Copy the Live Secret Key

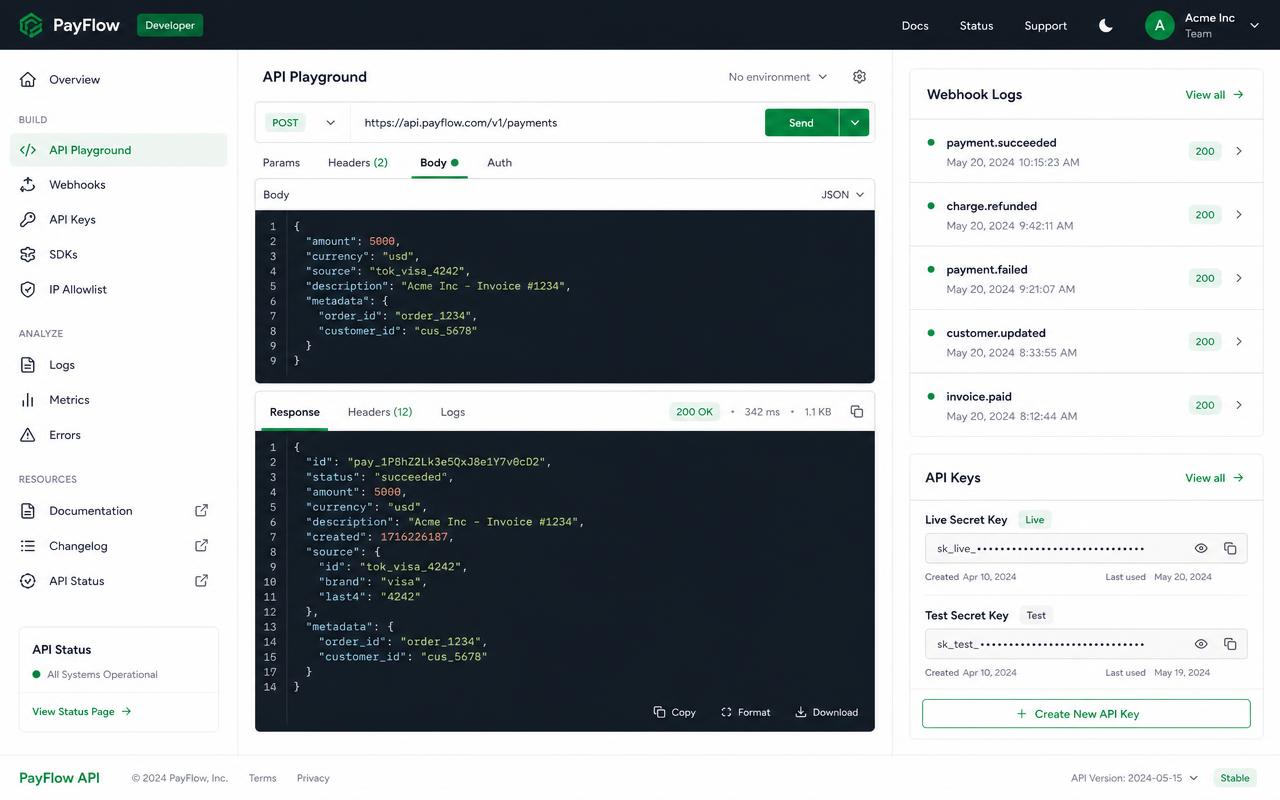1230,548
